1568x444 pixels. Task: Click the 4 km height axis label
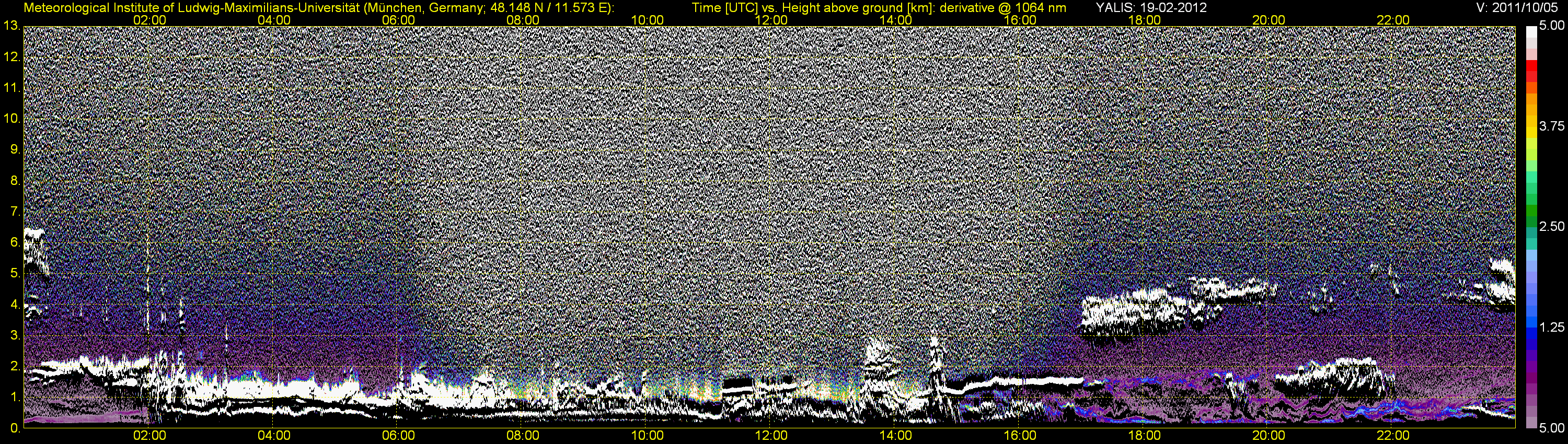(15, 304)
